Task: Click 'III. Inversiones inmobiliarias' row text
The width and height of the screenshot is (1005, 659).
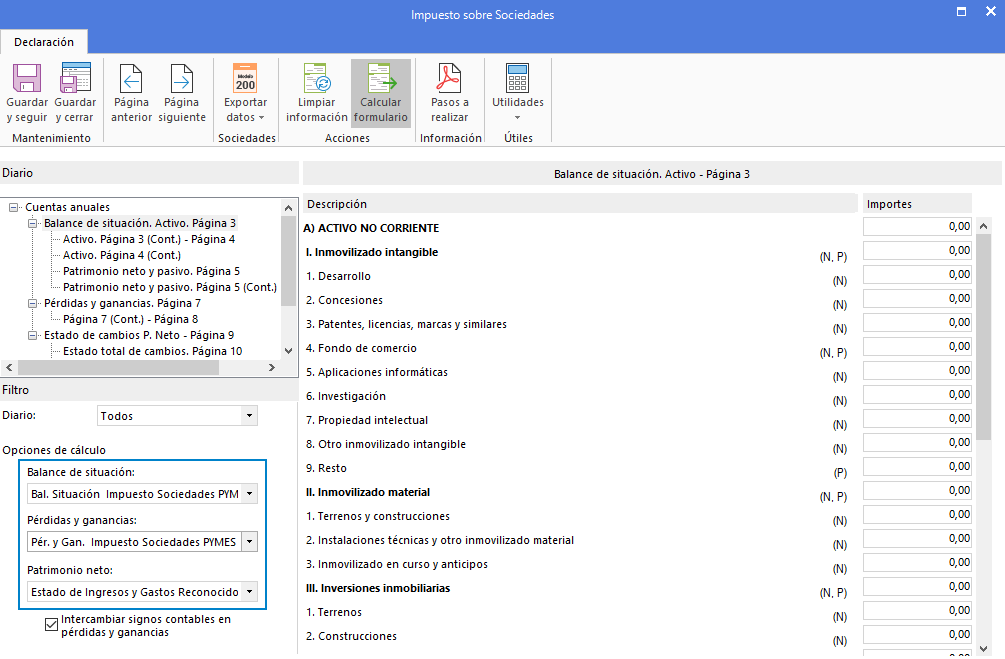Action: click(378, 588)
